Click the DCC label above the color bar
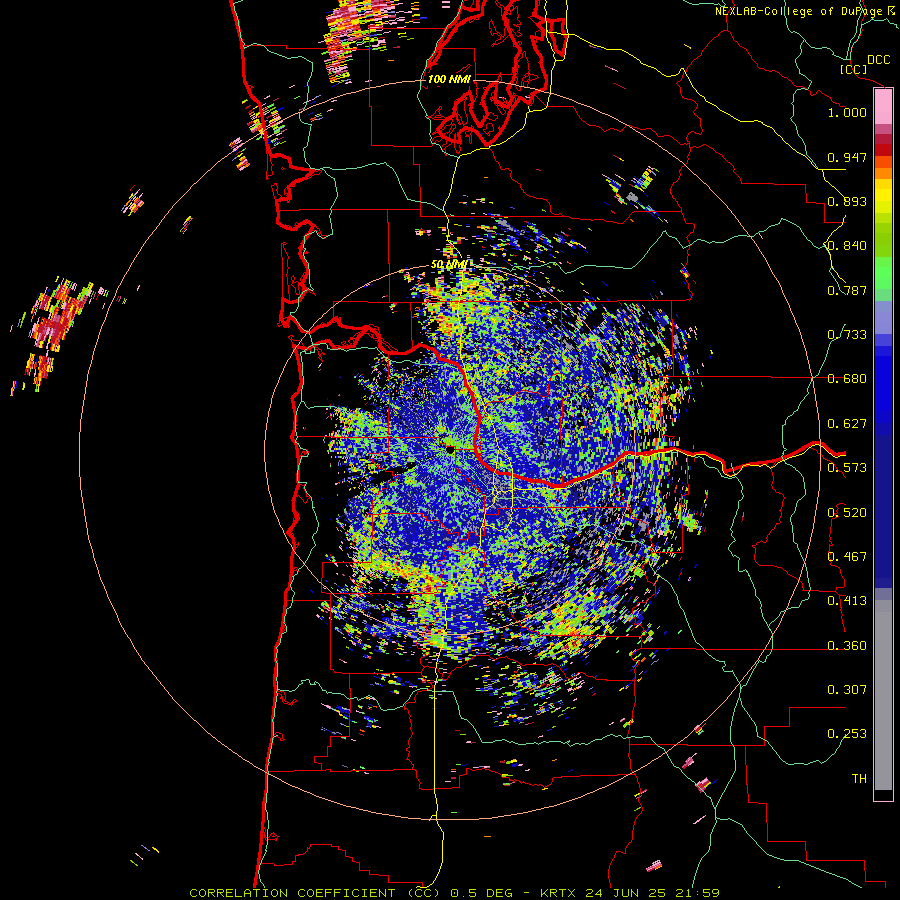Screen dimensions: 900x900 tap(878, 60)
